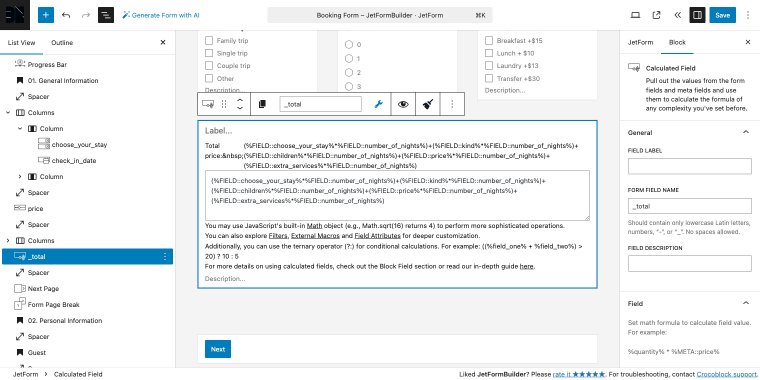Toggle the settings sidebar panel icon
The image size is (760, 380).
tap(697, 15)
